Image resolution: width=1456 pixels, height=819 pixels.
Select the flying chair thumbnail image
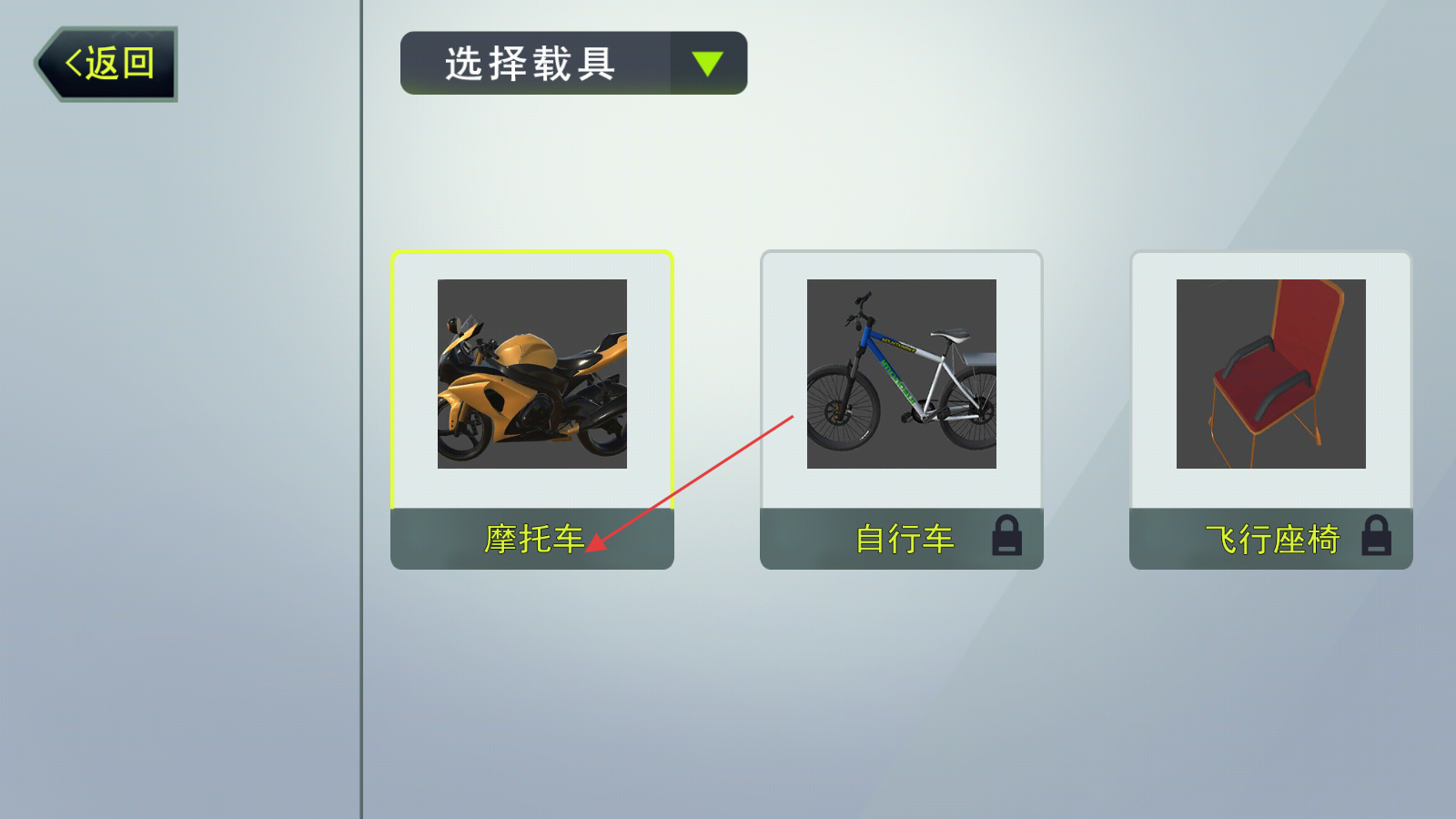[1271, 374]
